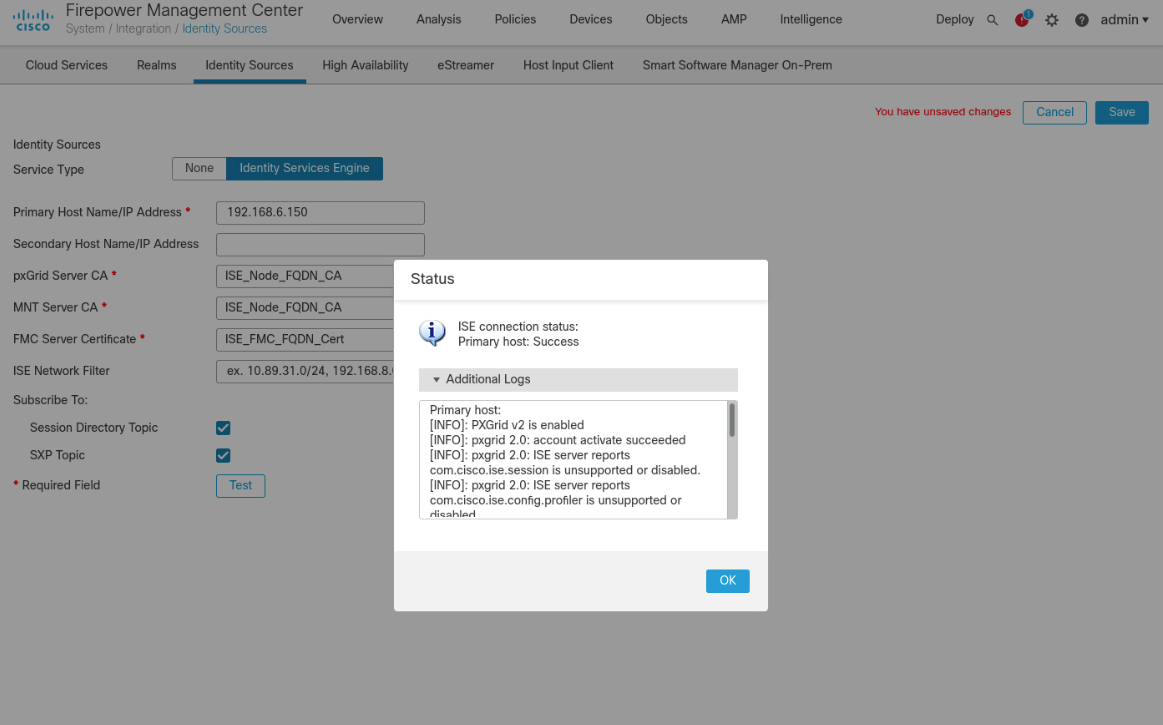Click 'PXGrid v2 is enabled' log line
The width and height of the screenshot is (1163, 725).
(x=507, y=425)
